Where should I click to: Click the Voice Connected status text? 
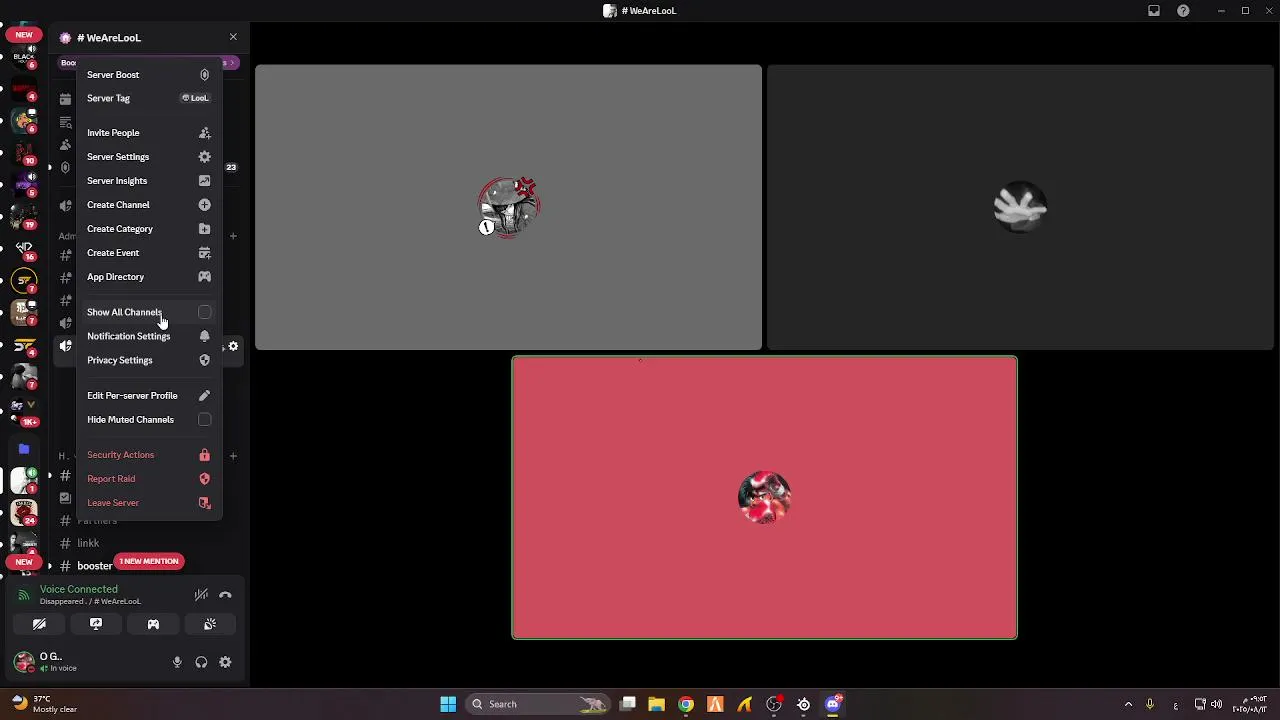click(x=78, y=589)
